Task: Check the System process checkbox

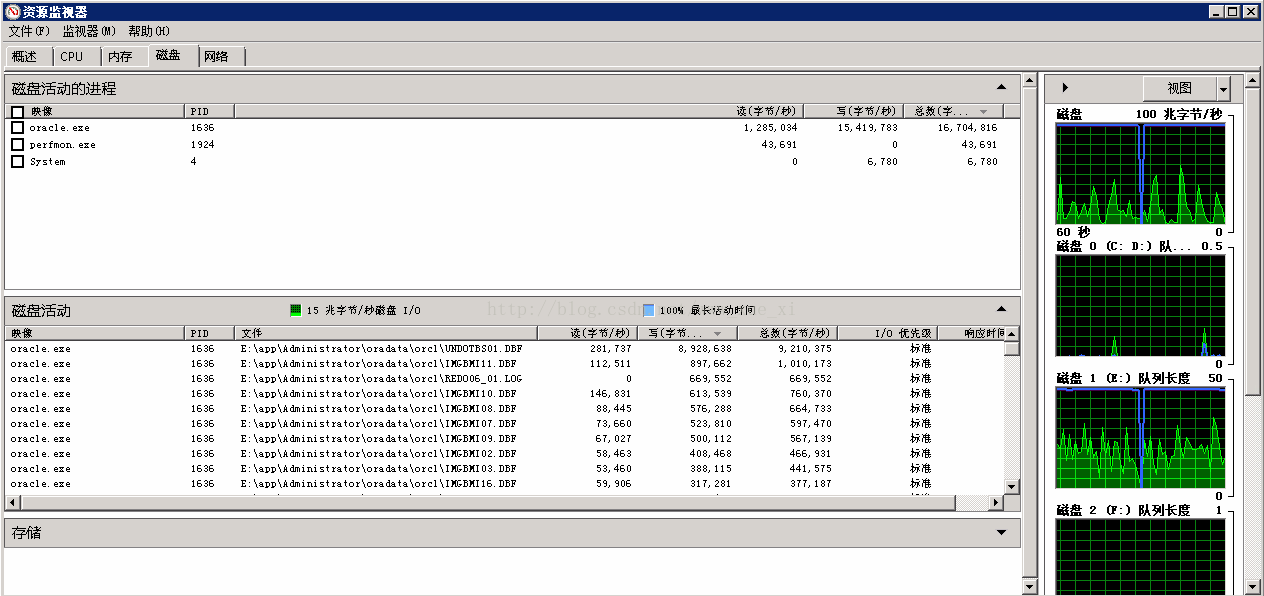Action: 17,162
